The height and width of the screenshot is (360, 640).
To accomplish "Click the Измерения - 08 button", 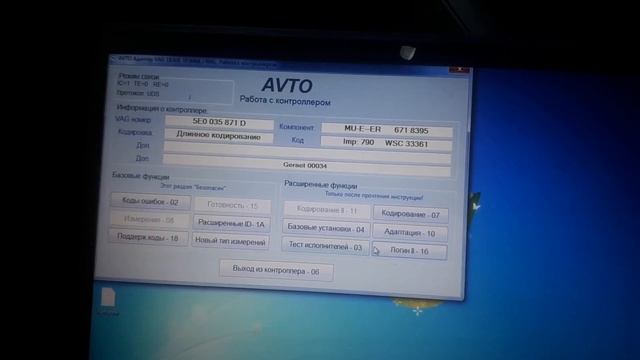I will coord(149,220).
